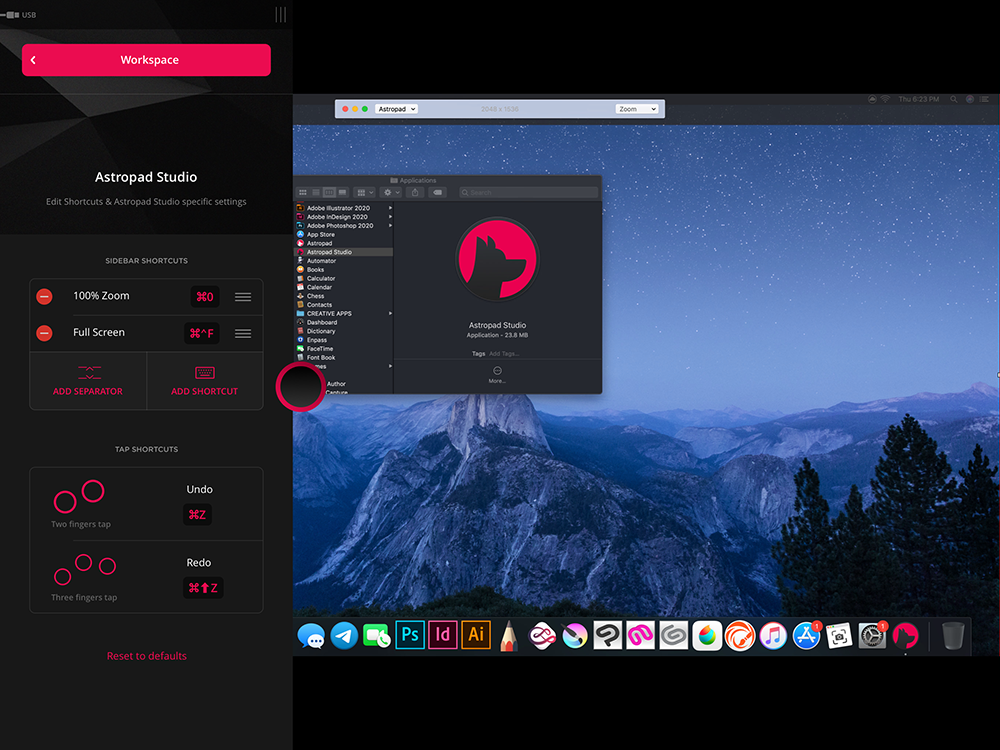Launch Illustrator from the Dock
The height and width of the screenshot is (750, 1000).
coord(476,635)
